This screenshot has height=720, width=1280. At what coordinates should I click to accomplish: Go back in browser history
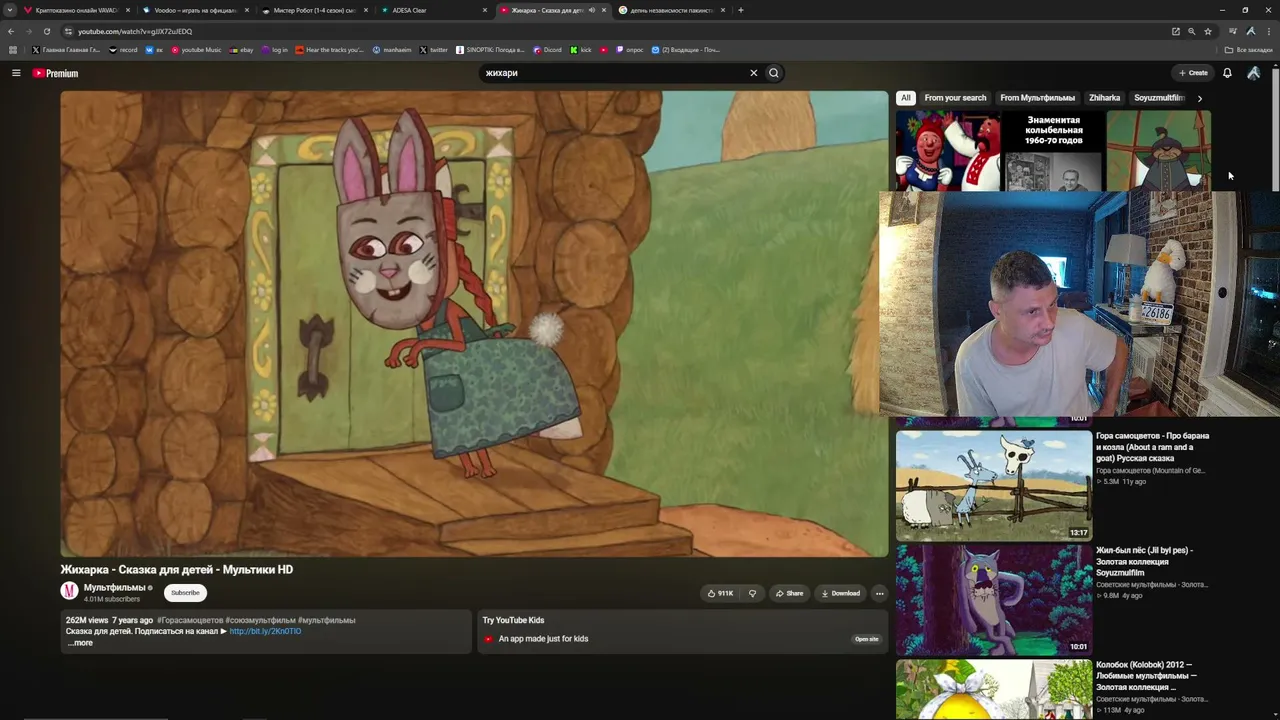11,31
